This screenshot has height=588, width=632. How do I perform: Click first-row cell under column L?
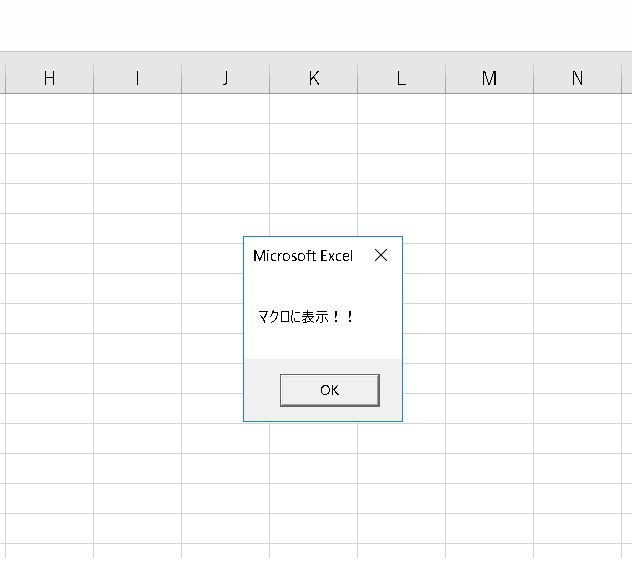[401, 108]
